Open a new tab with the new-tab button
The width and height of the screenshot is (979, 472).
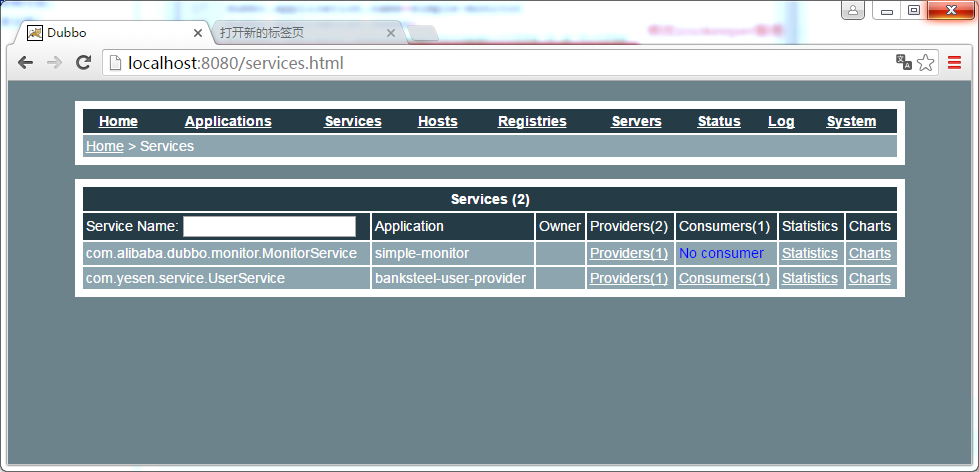pyautogui.click(x=425, y=34)
